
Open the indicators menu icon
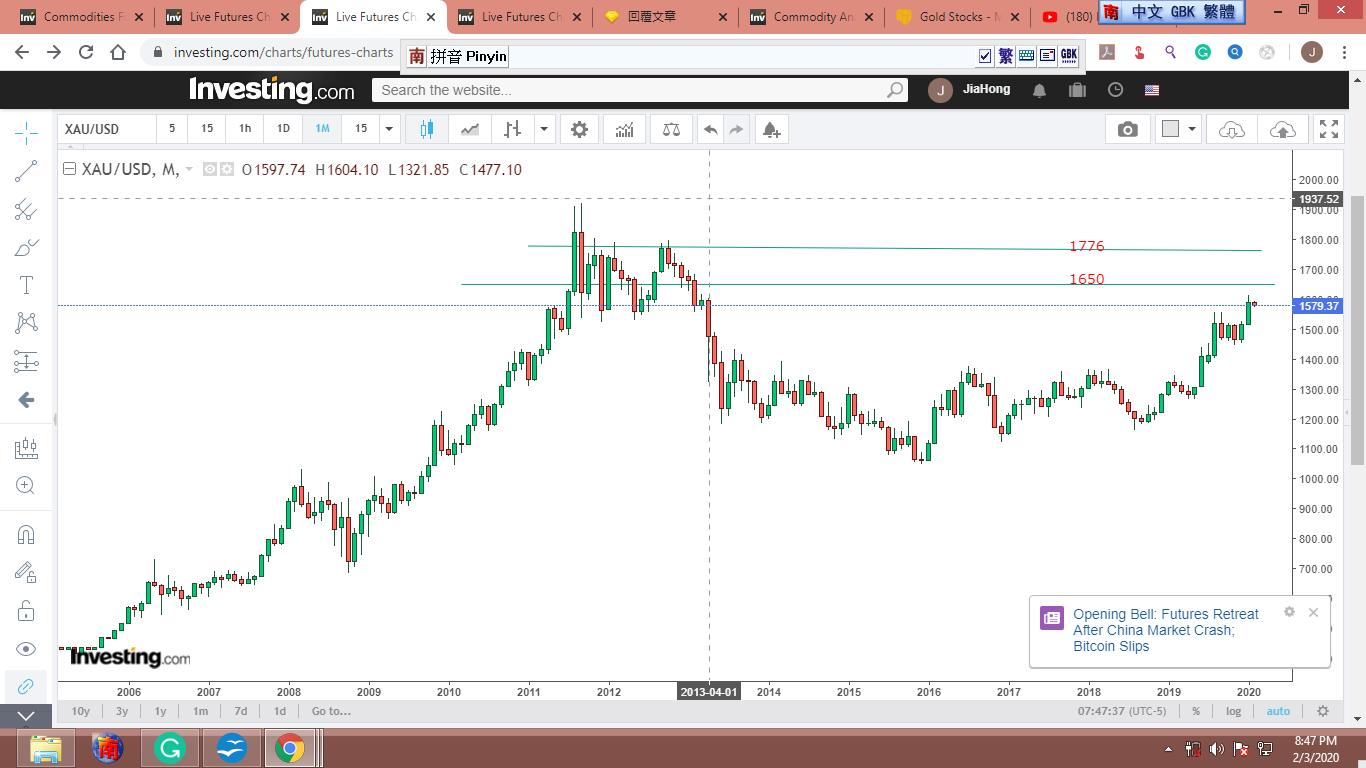tap(624, 129)
